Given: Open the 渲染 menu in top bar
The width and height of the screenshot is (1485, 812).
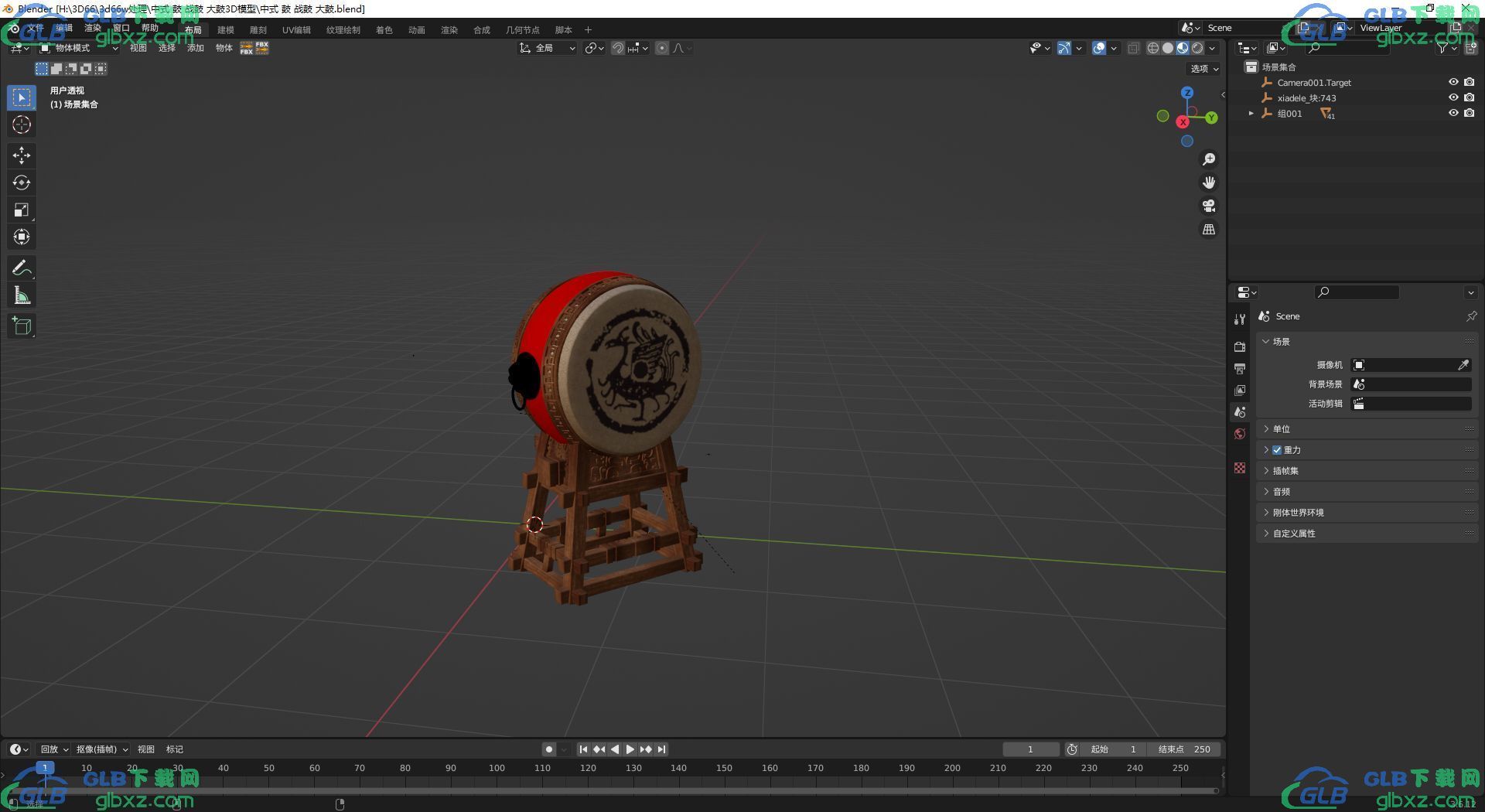Looking at the screenshot, I should pyautogui.click(x=93, y=28).
